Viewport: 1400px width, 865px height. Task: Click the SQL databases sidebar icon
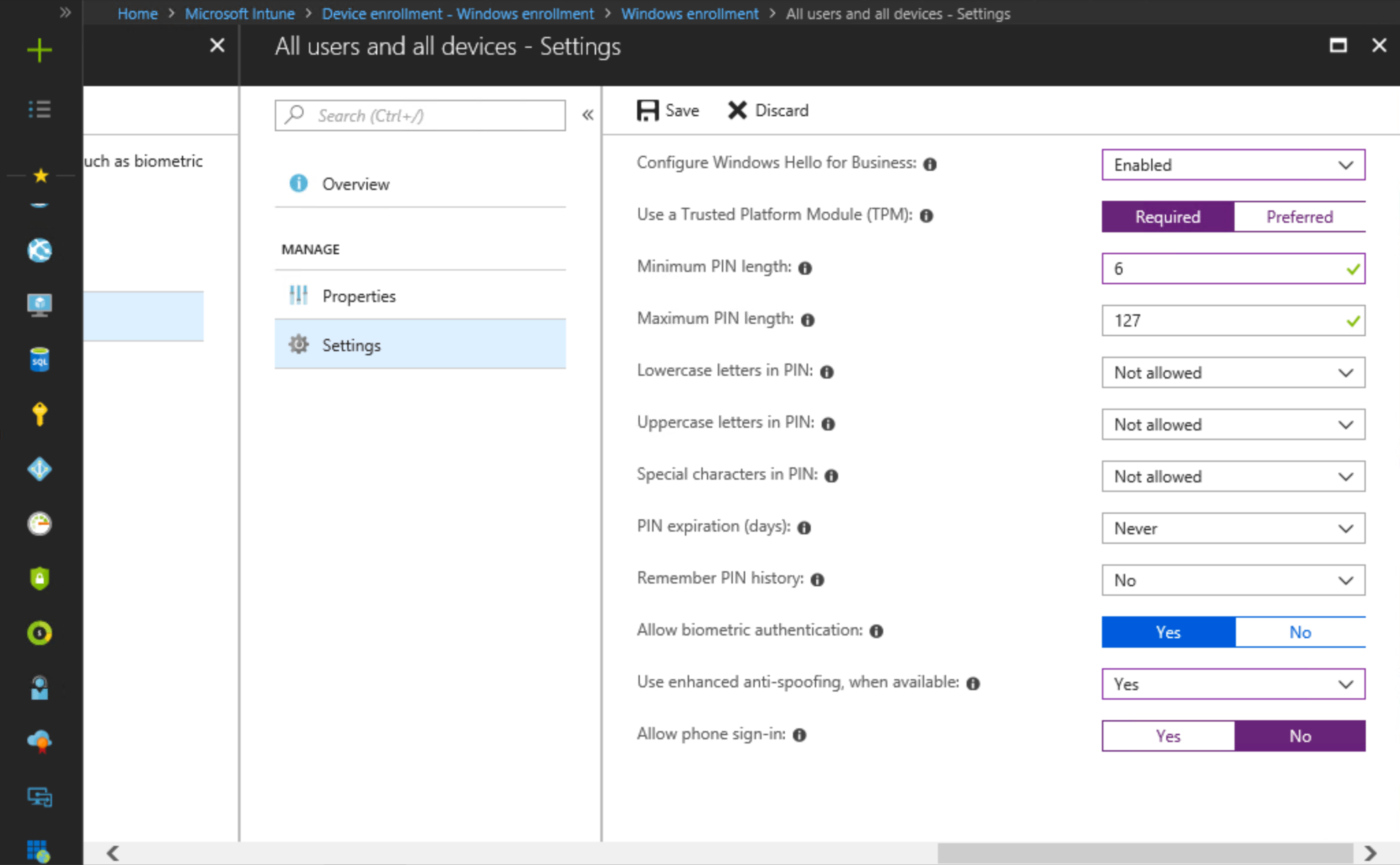point(40,359)
